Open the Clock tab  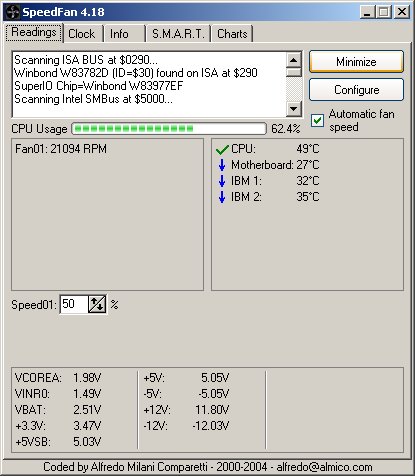pos(82,34)
